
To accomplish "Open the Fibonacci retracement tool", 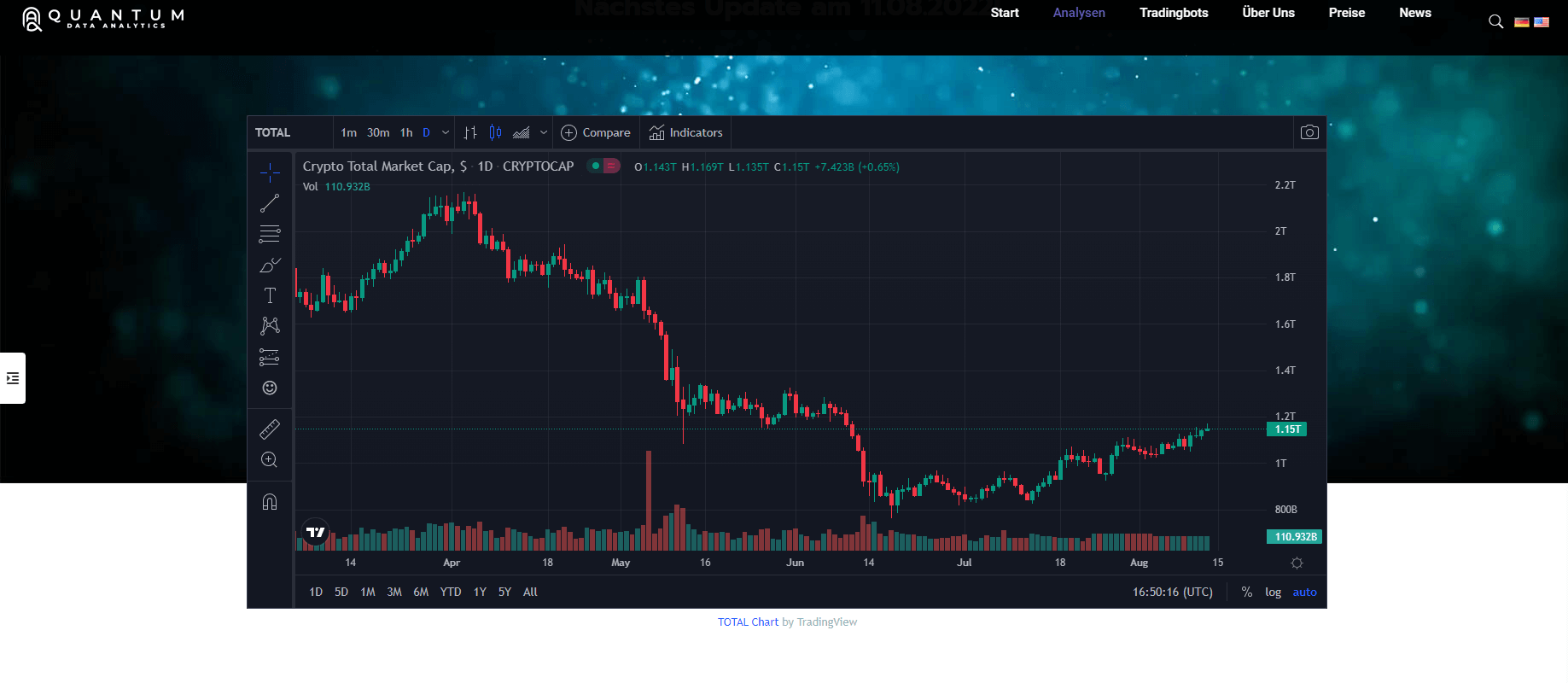I will [270, 234].
